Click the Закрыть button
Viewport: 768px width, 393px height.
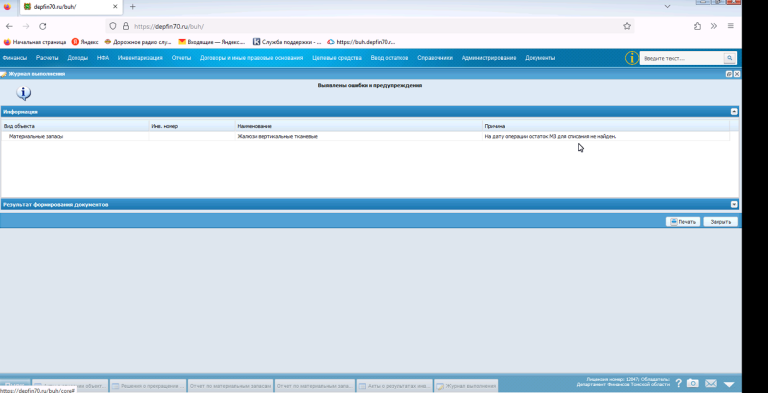(720, 222)
